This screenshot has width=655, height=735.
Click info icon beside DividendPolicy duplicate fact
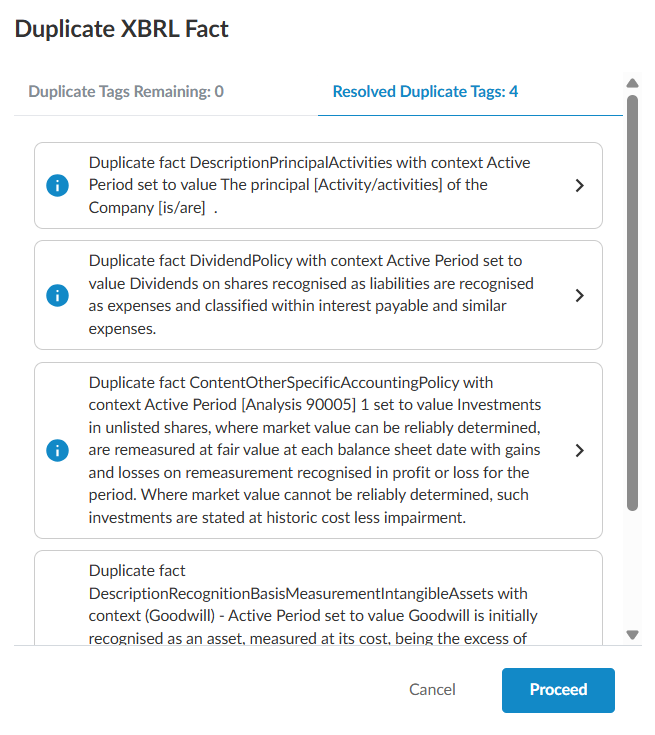click(58, 296)
